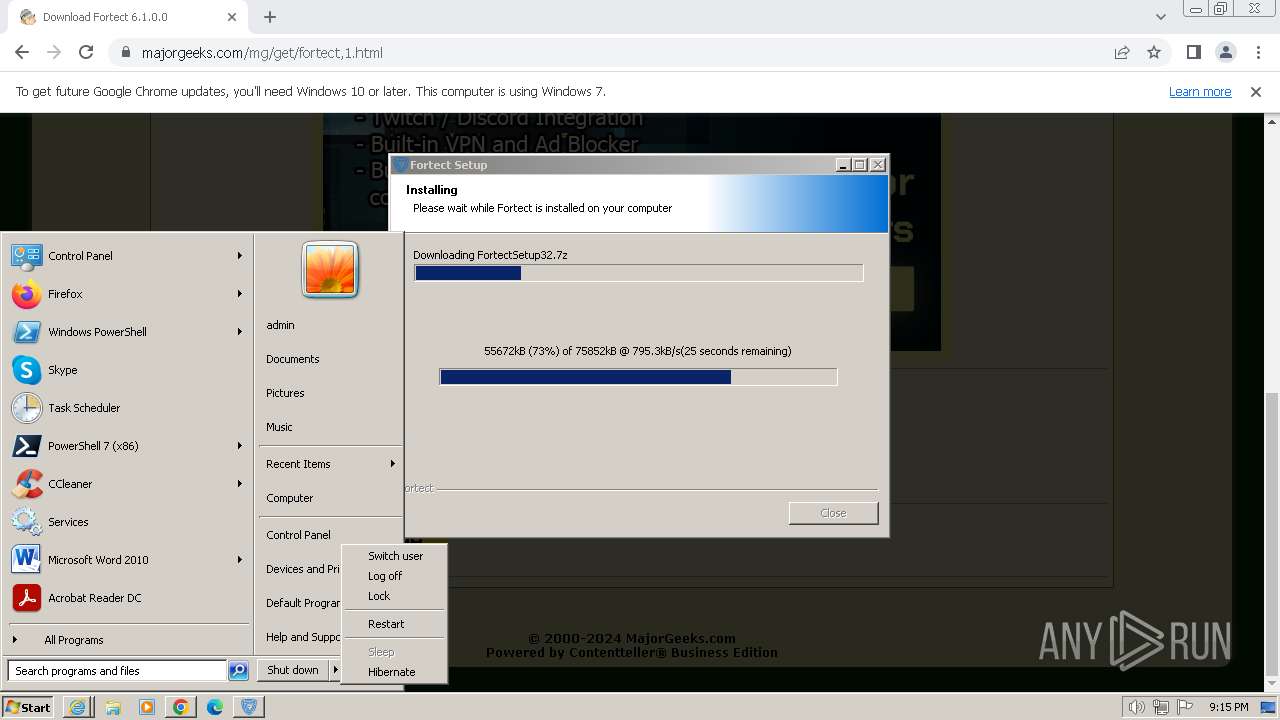Open Chrome tab search dropdown
Viewport: 1280px width, 720px height.
click(1160, 16)
